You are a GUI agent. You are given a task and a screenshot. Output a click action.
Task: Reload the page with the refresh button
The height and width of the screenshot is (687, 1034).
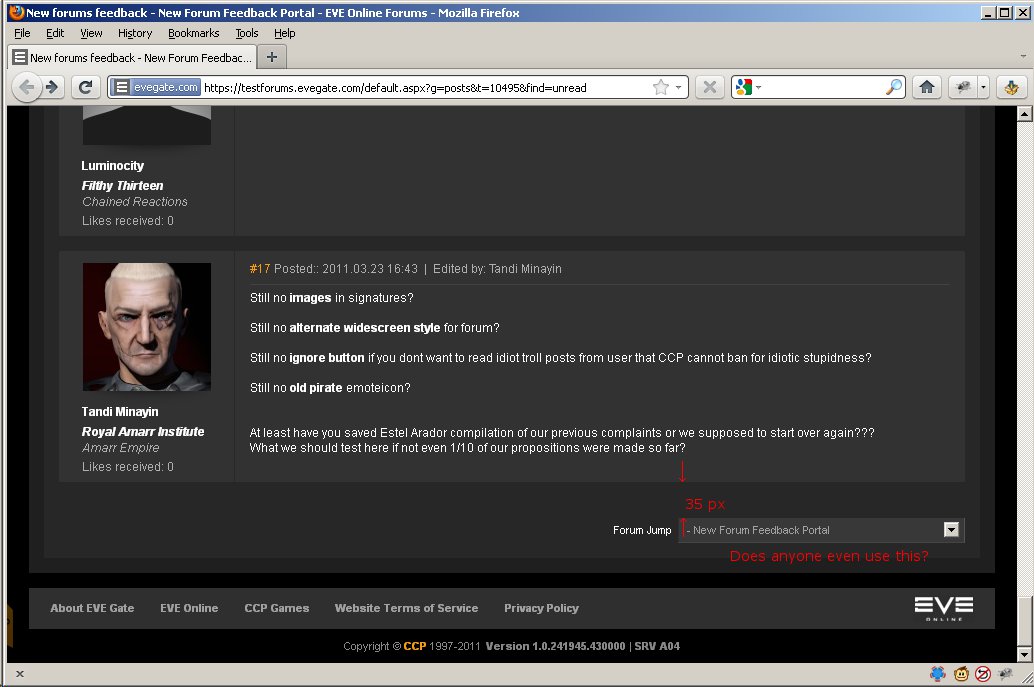(x=86, y=87)
